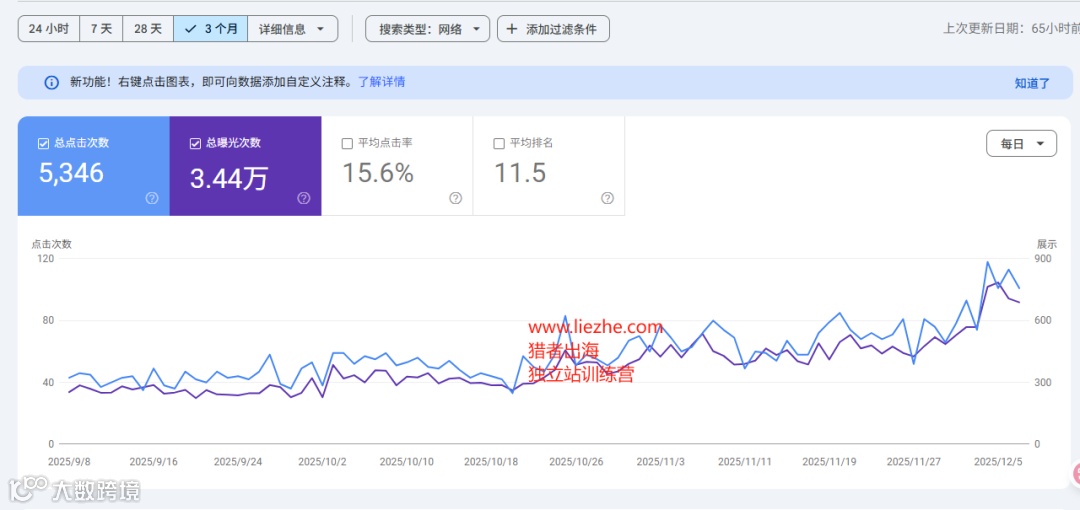Click the help icon on the 平均点击率 card

[x=455, y=198]
